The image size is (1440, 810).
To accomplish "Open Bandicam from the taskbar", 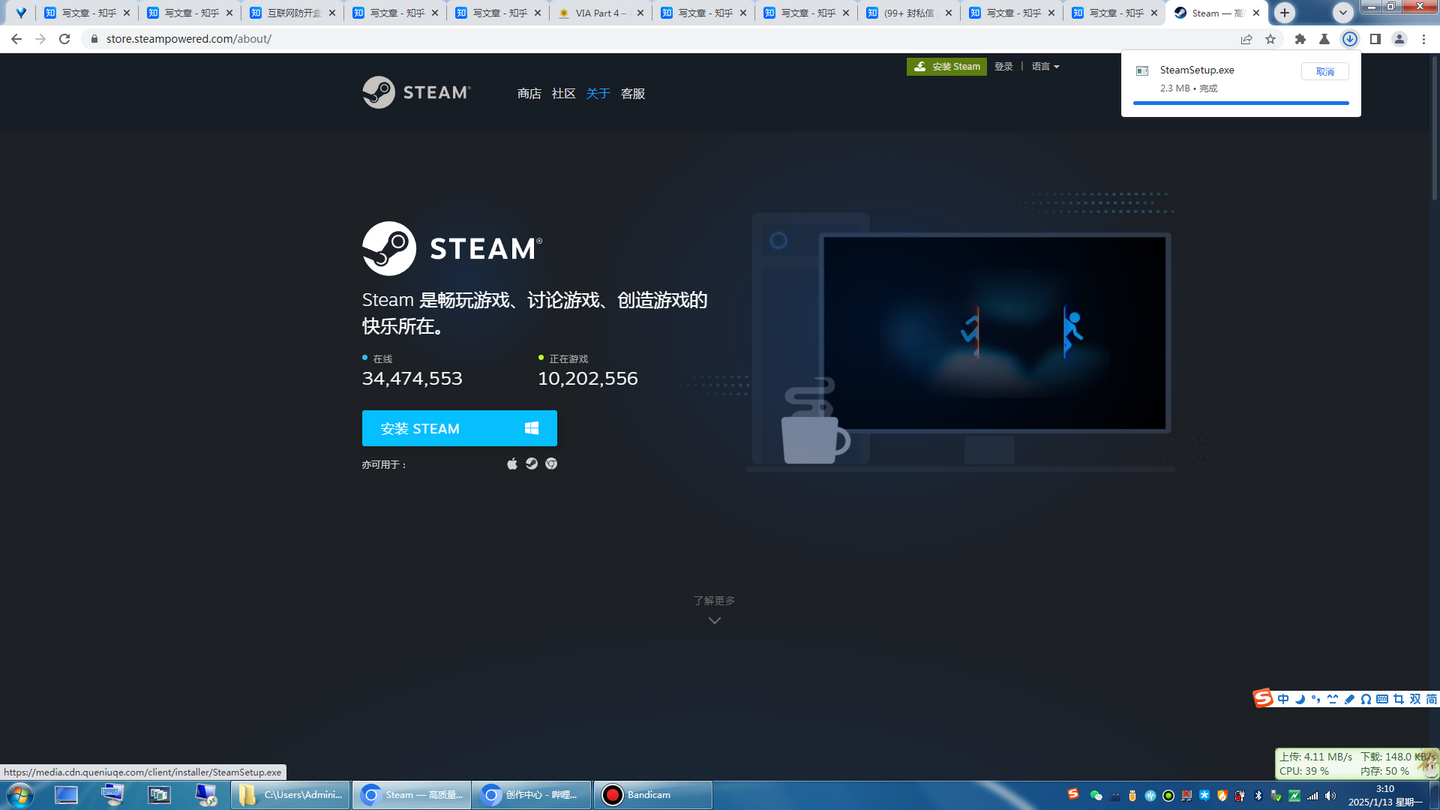I will tap(652, 795).
